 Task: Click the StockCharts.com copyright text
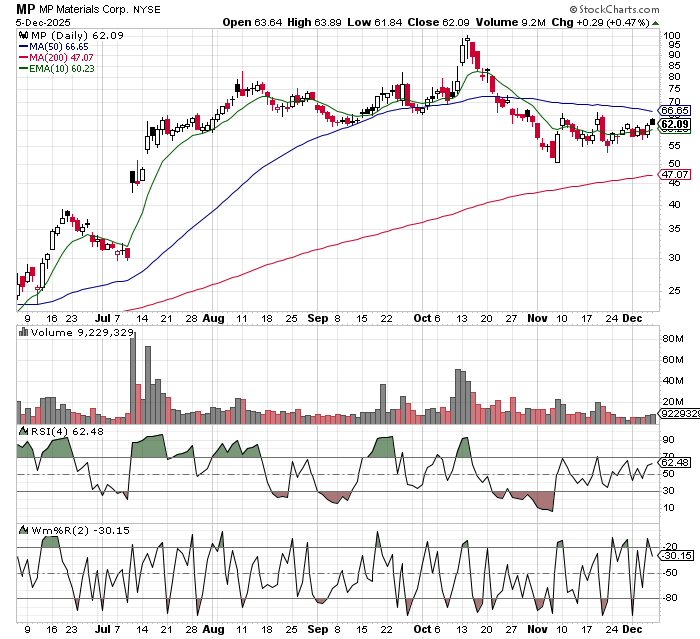tap(615, 9)
